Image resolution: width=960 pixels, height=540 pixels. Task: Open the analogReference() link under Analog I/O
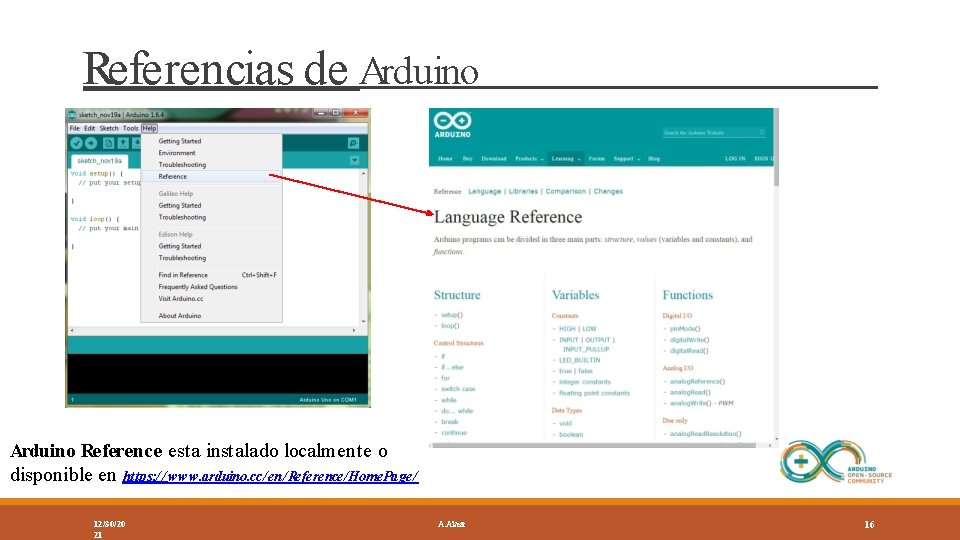[697, 381]
